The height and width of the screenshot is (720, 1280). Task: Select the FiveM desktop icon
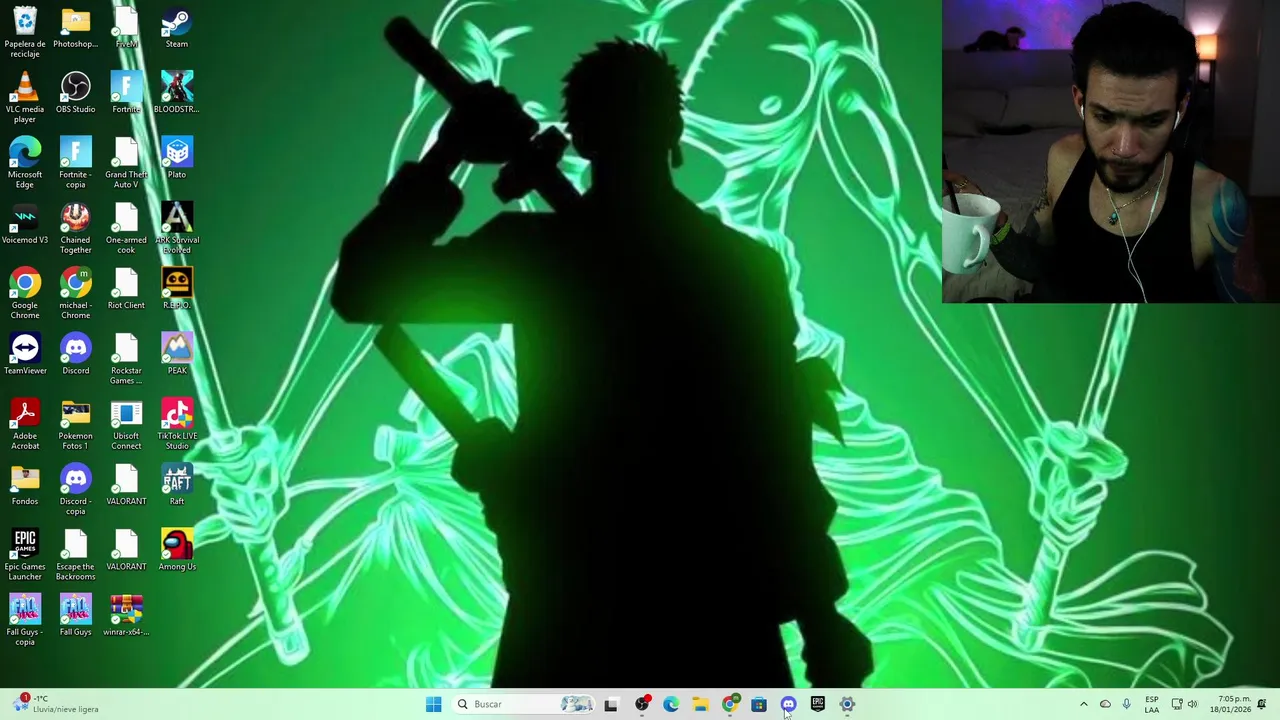click(x=126, y=28)
